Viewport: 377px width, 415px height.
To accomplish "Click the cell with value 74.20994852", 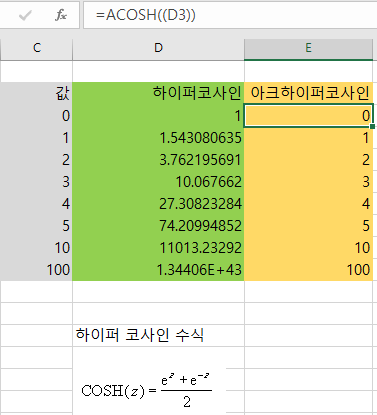I will pos(158,226).
